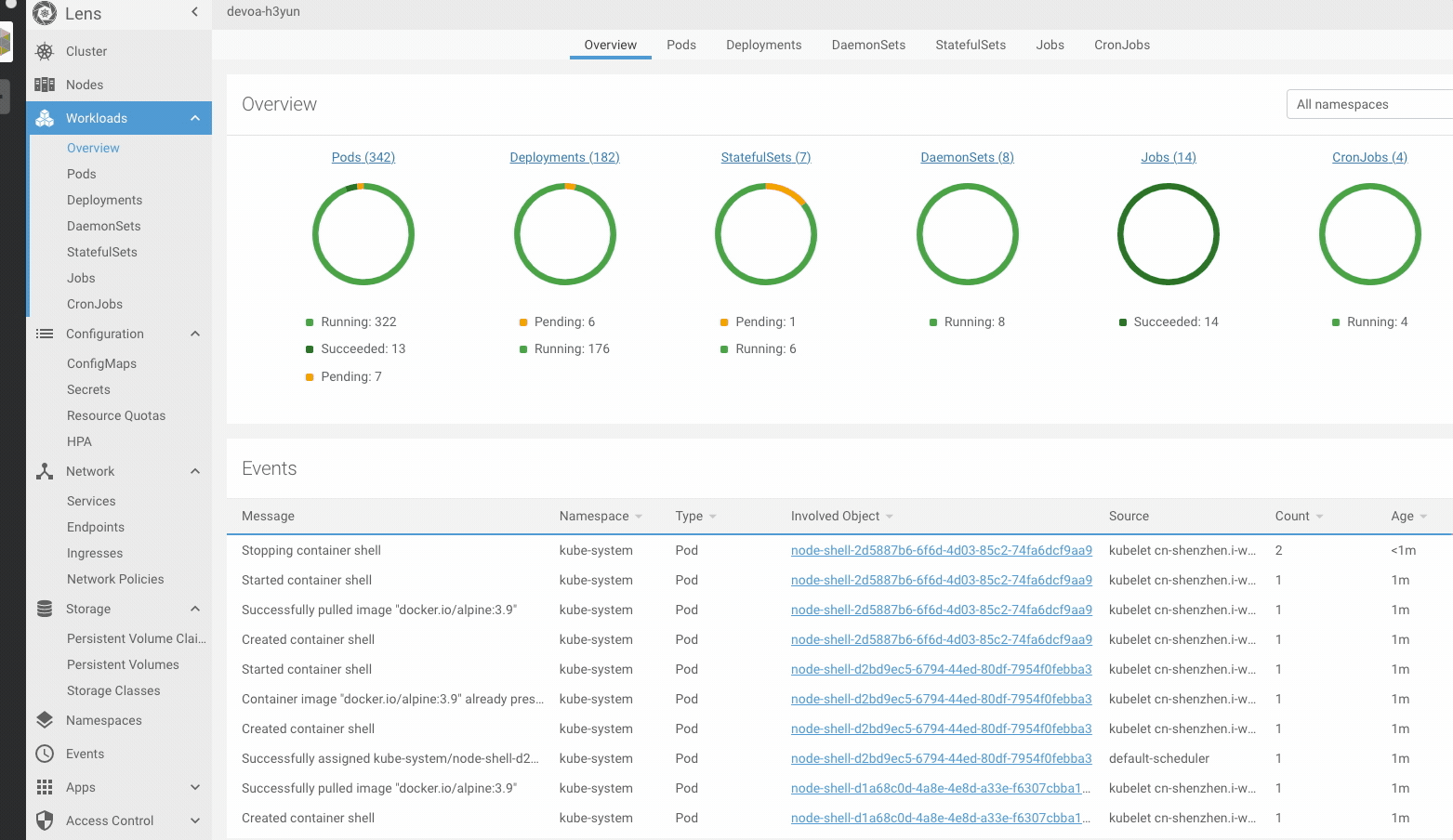Click the Events clock icon

click(x=45, y=754)
